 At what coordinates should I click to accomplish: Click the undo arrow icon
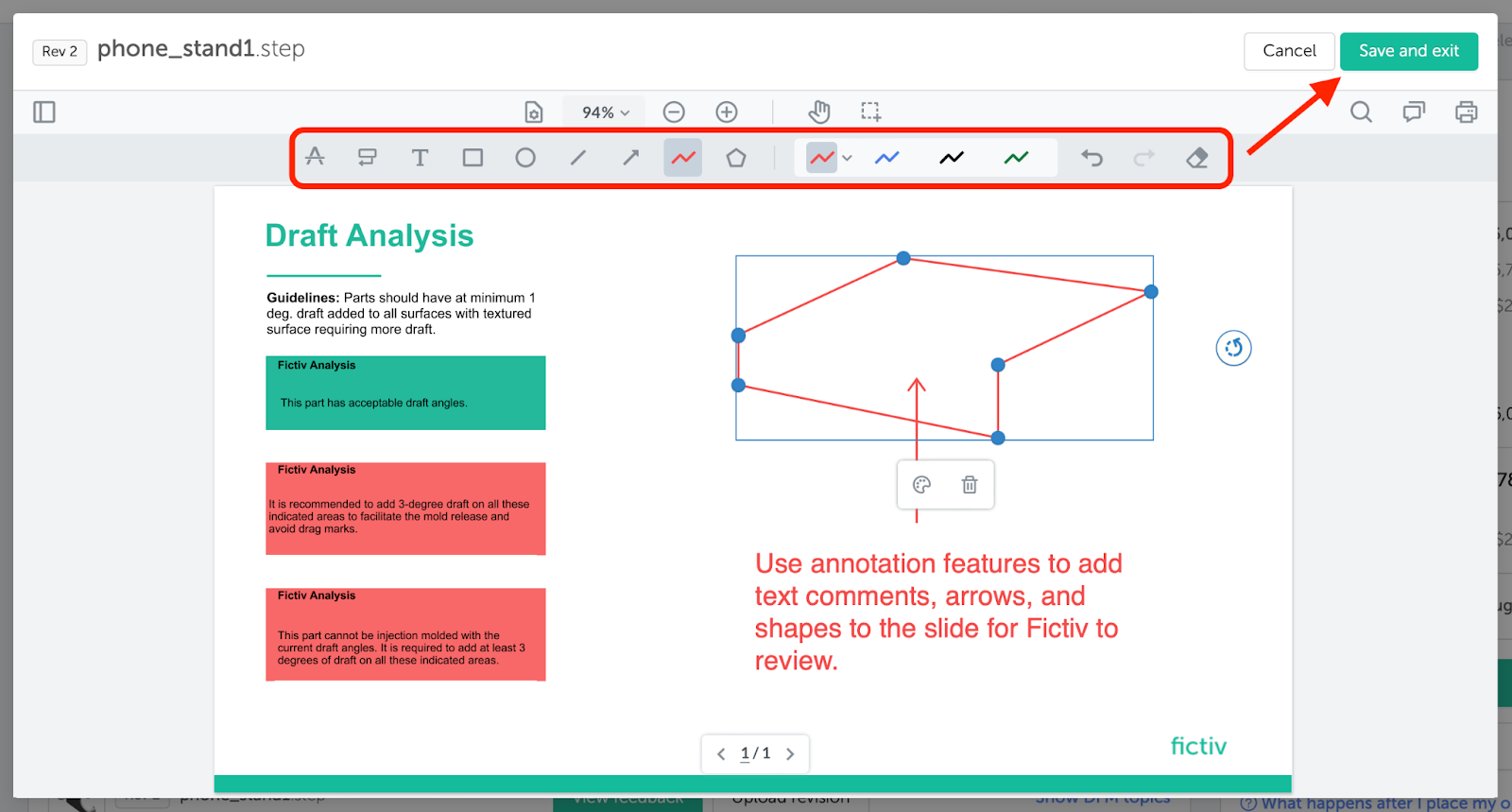pos(1091,157)
